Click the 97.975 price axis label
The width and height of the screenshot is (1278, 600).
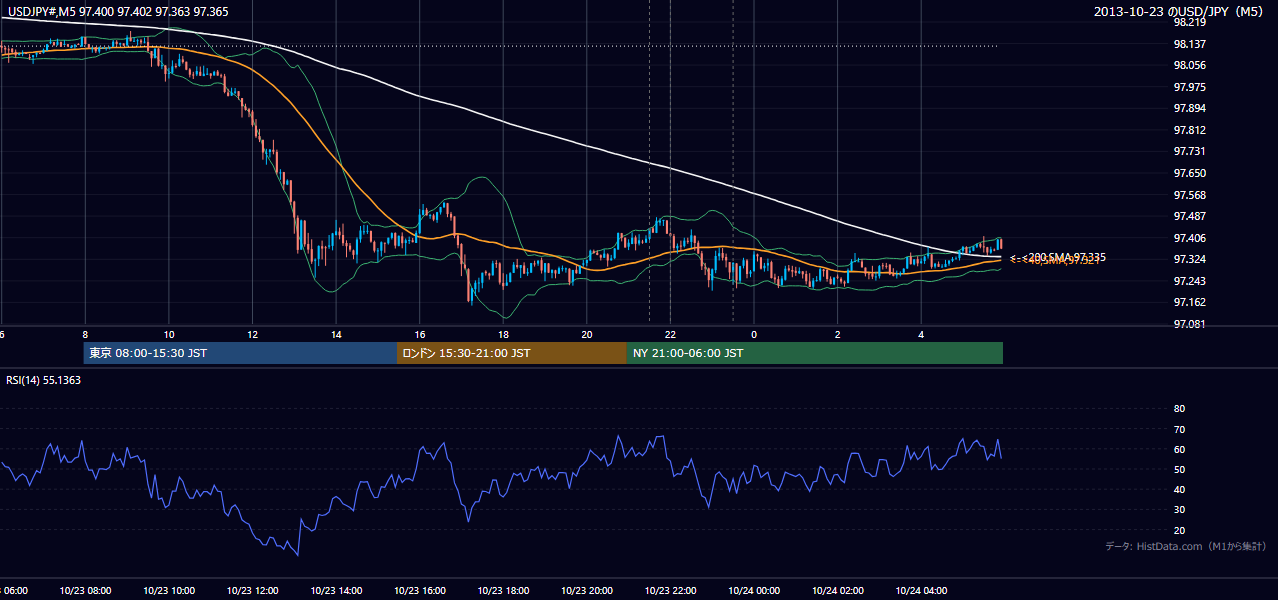coord(1189,87)
